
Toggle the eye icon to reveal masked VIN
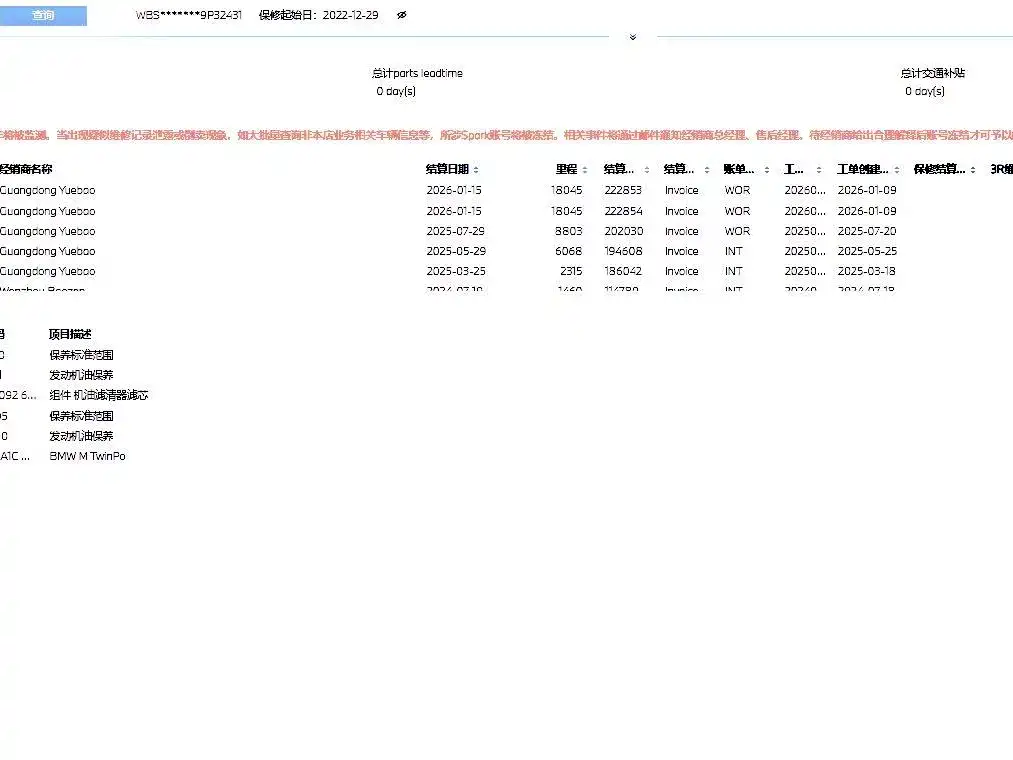(x=402, y=16)
